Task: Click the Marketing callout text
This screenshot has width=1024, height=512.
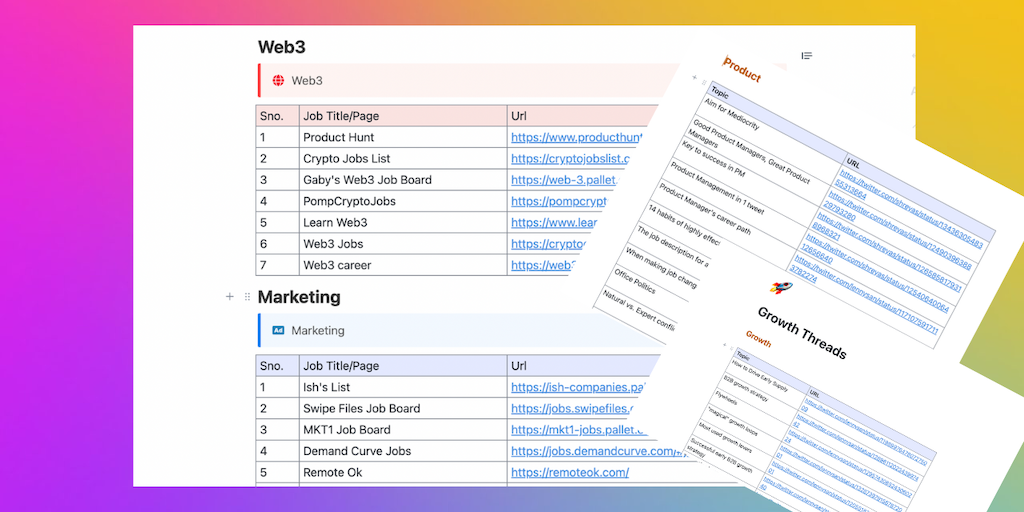Action: click(x=317, y=330)
